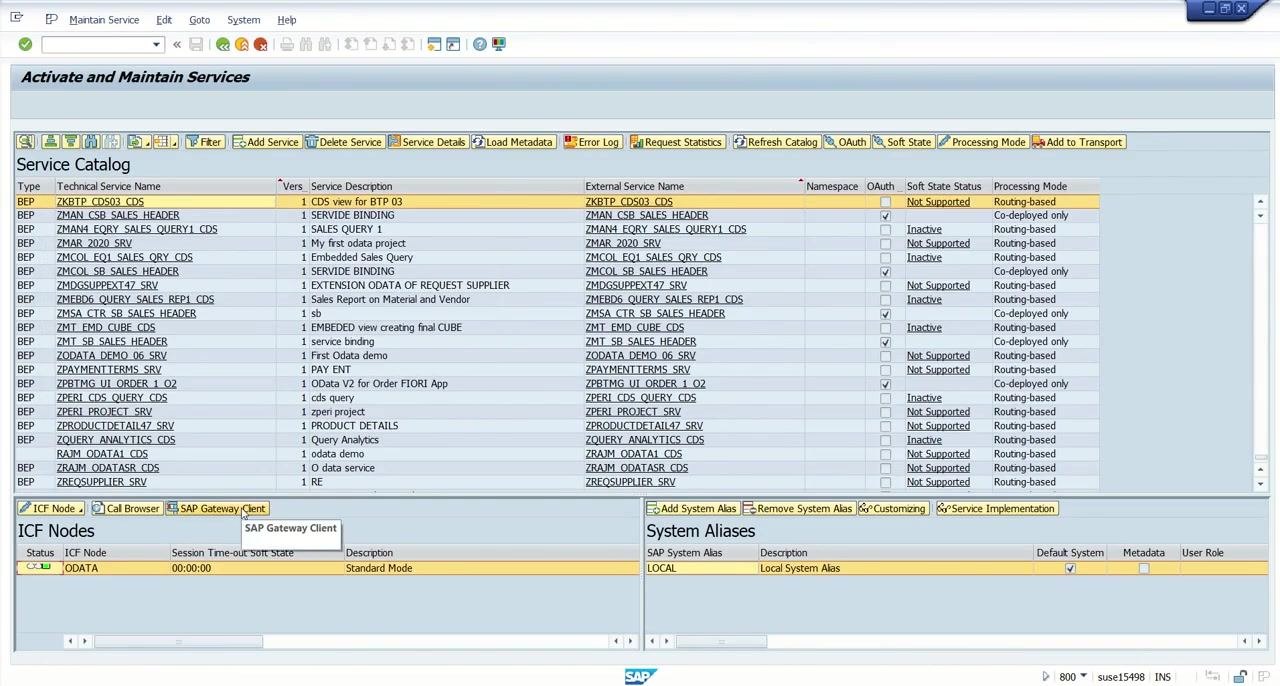1280x686 pixels.
Task: Open the Export icon dropdown arrow
Action: click(147, 144)
